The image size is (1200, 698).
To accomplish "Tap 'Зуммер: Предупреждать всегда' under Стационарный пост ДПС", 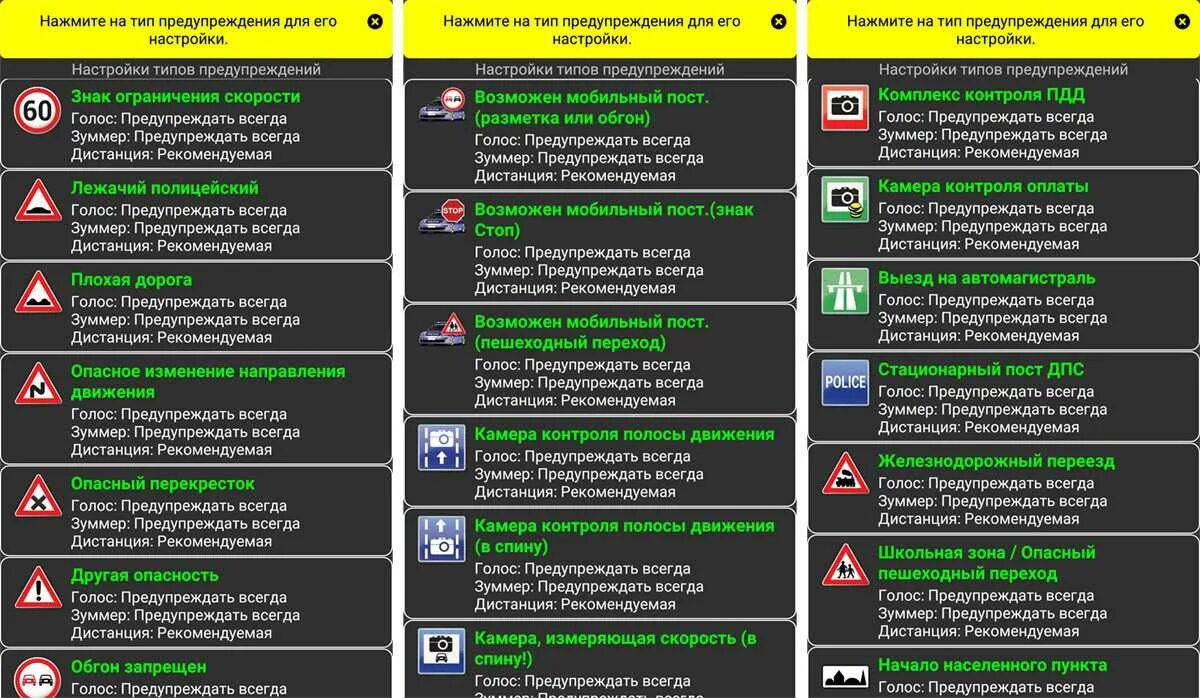I will tap(993, 409).
